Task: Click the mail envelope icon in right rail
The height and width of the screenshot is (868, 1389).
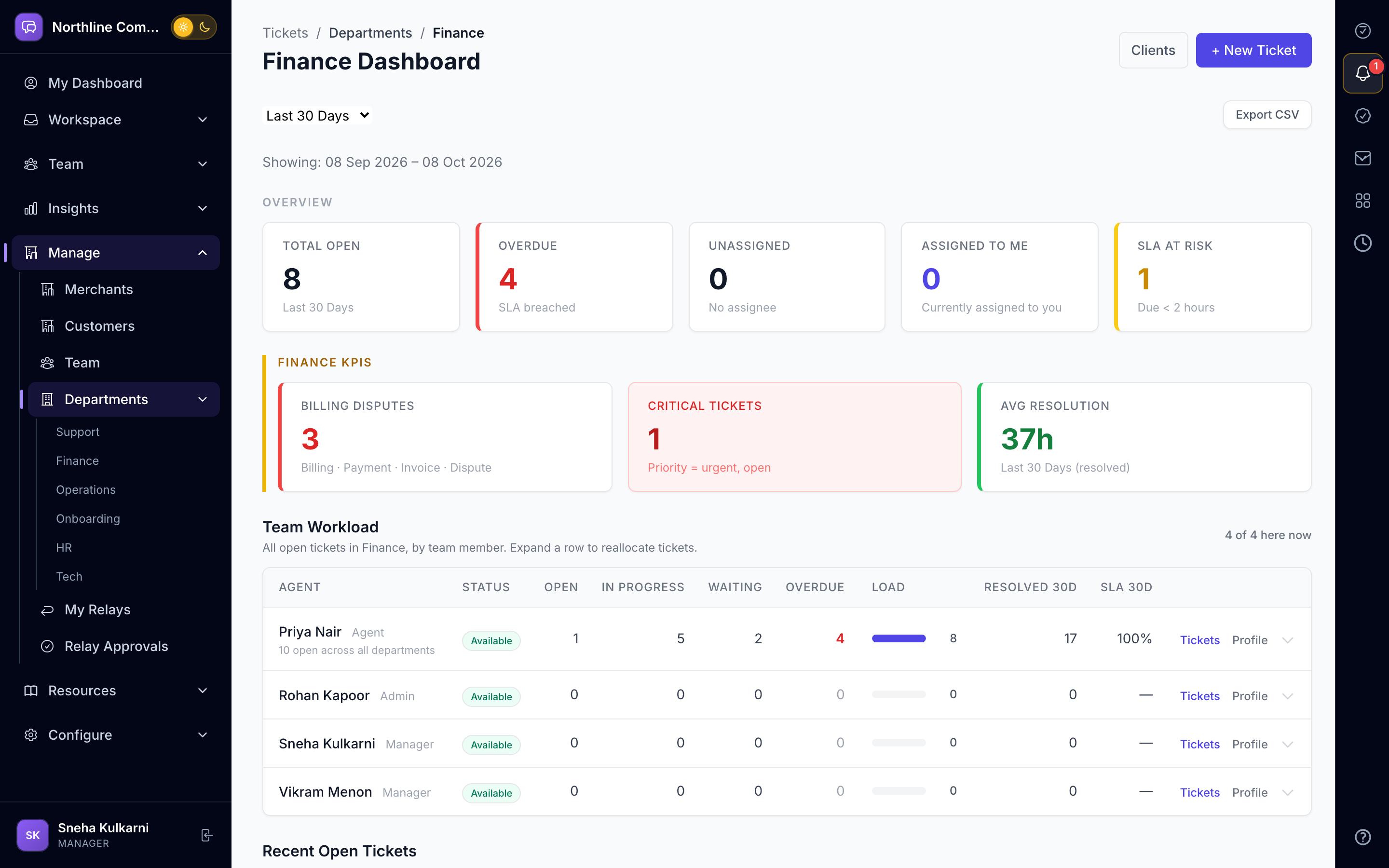Action: 1362,159
